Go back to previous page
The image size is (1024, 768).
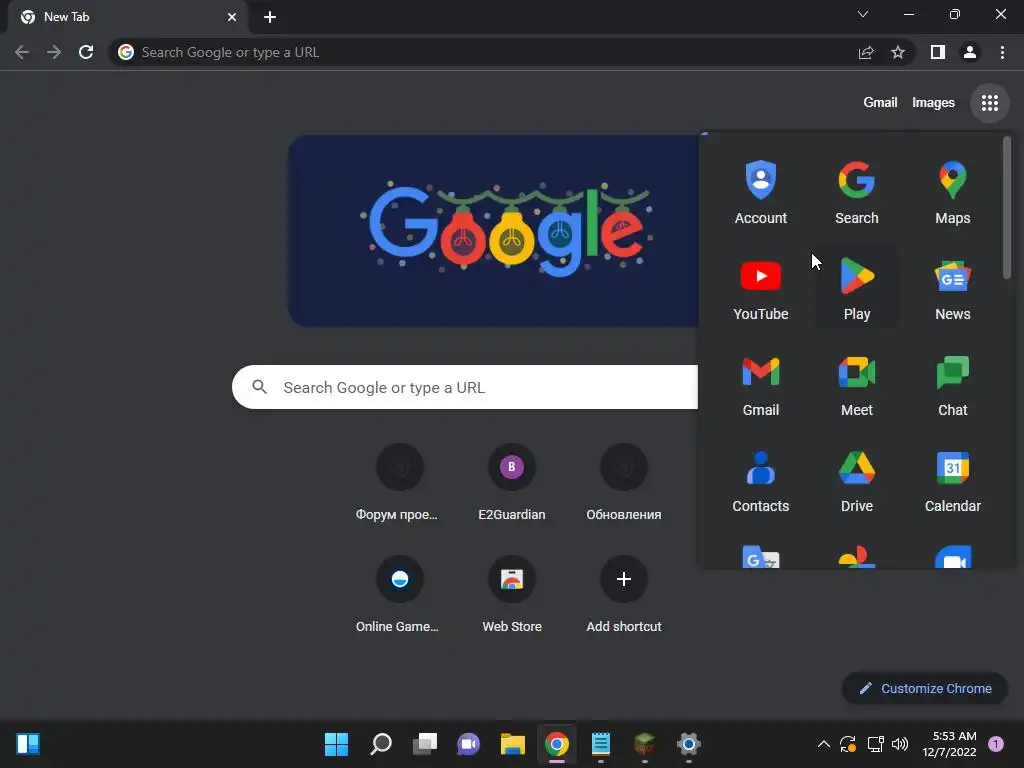coord(22,52)
